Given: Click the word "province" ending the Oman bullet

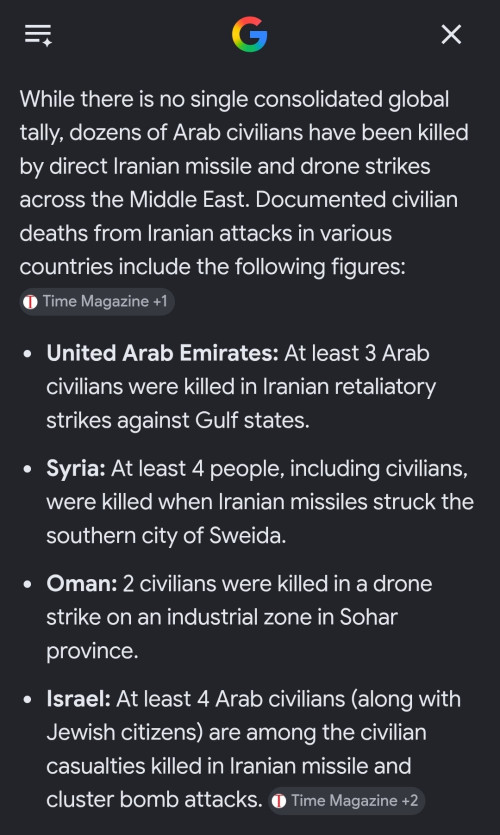Looking at the screenshot, I should coord(92,651).
